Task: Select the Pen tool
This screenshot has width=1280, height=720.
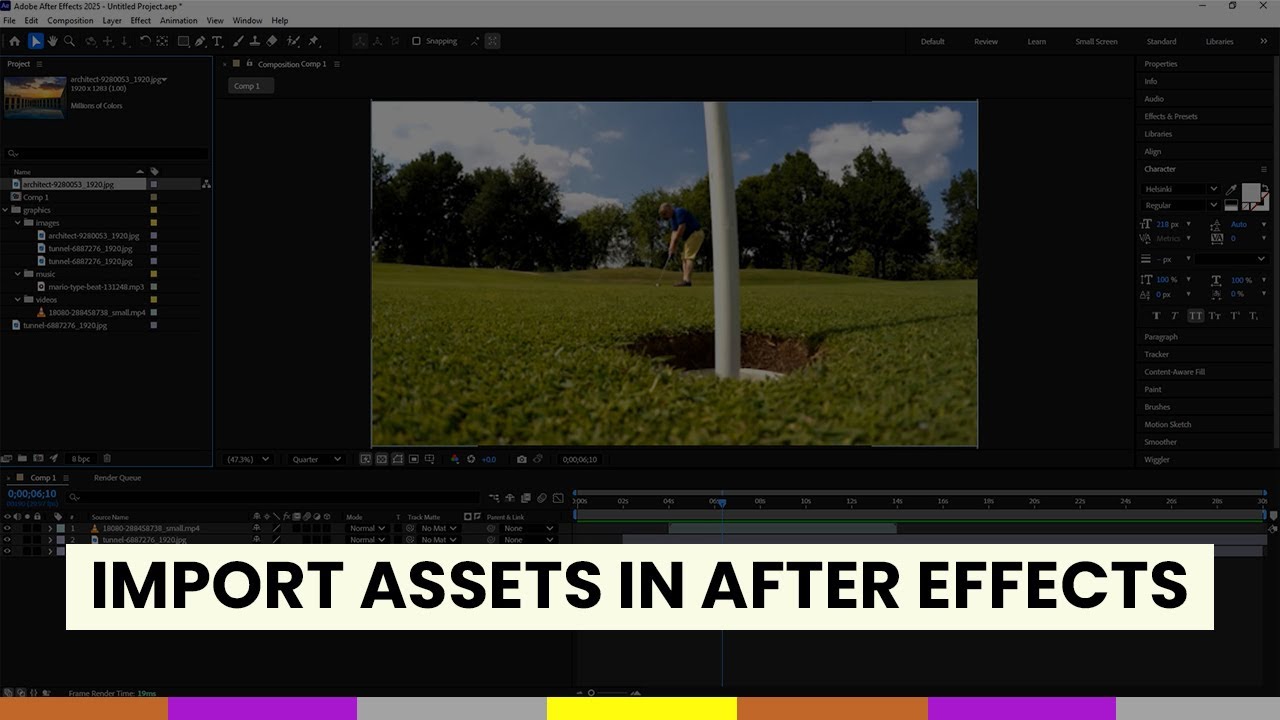Action: coord(200,41)
